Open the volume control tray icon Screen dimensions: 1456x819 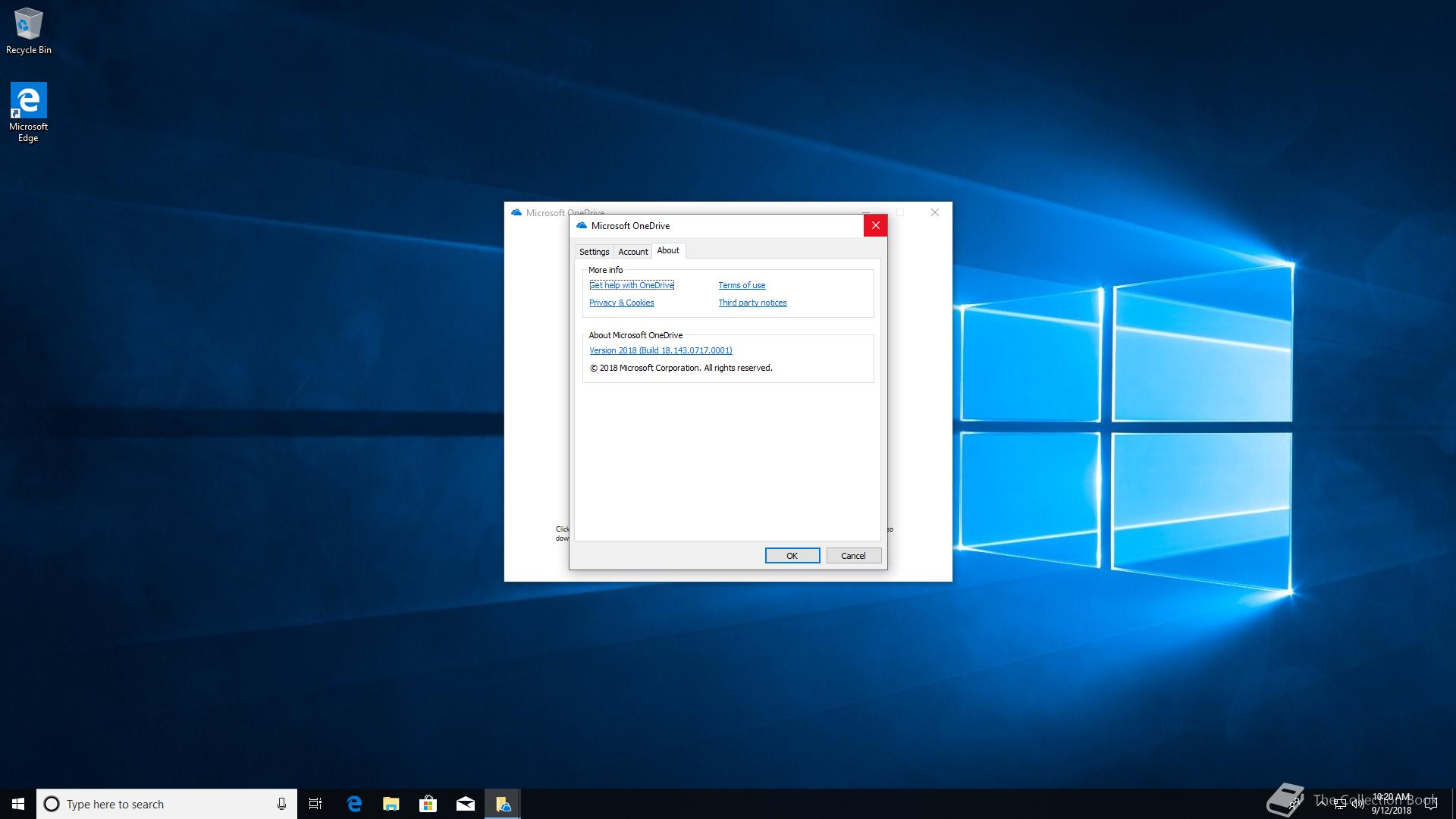click(x=1357, y=804)
